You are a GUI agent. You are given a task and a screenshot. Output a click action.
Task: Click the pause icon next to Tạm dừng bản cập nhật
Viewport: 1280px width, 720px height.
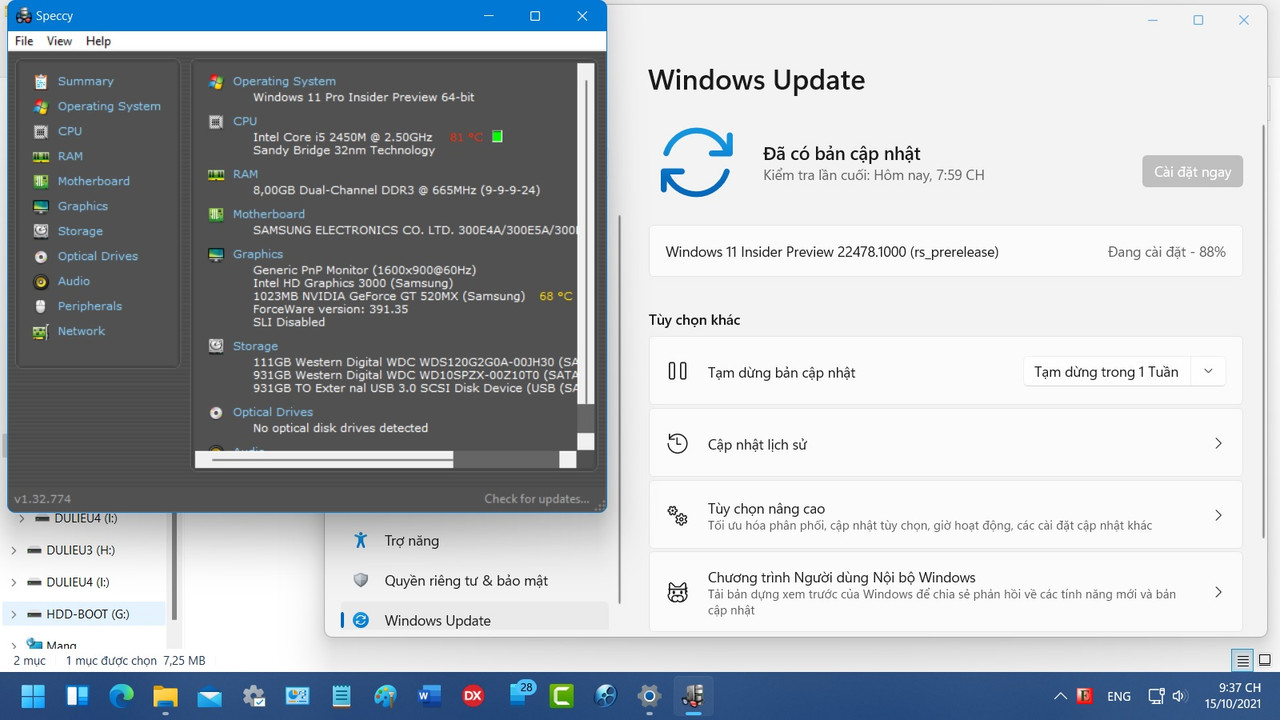tap(677, 371)
